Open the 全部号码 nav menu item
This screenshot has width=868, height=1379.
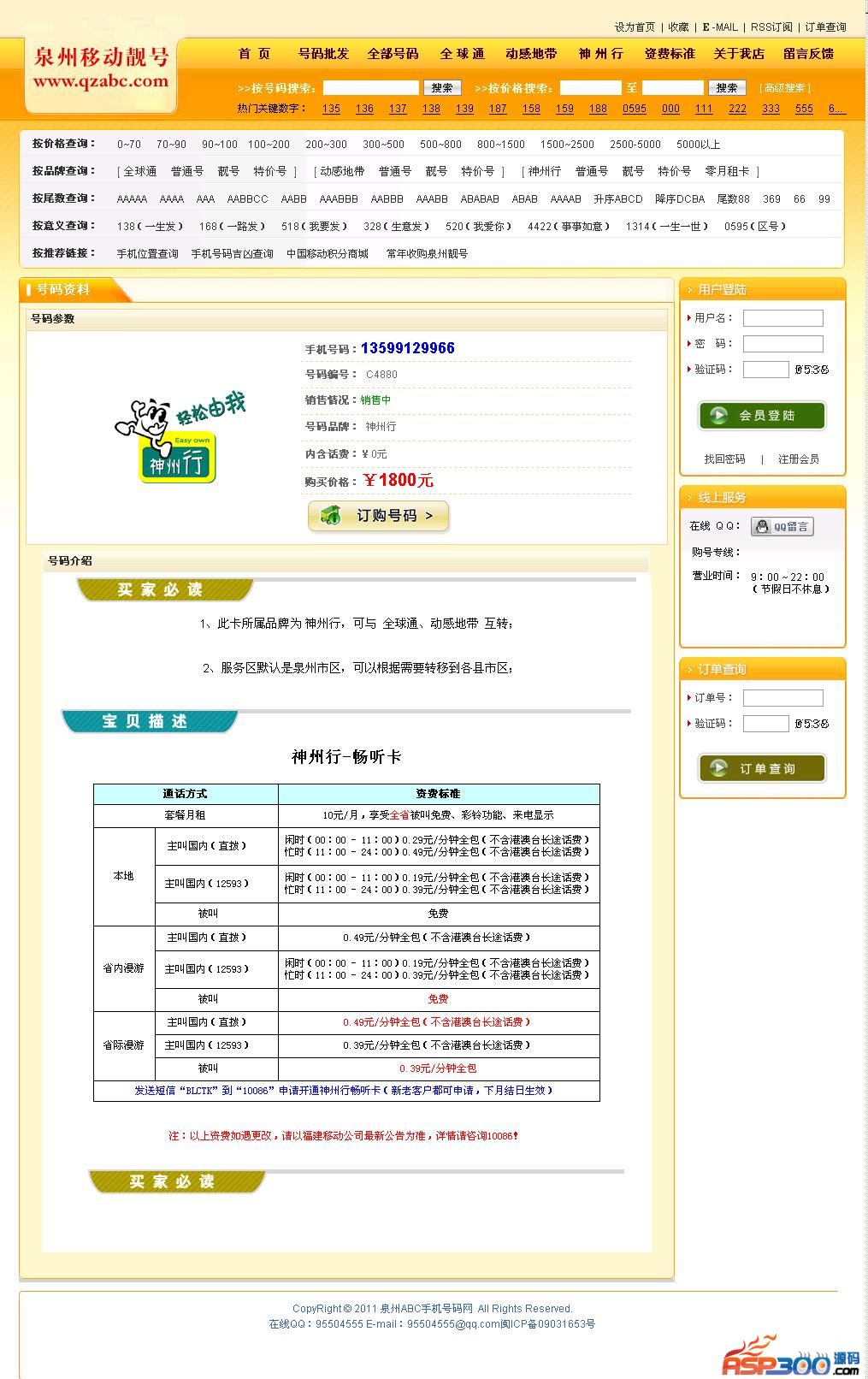click(393, 54)
